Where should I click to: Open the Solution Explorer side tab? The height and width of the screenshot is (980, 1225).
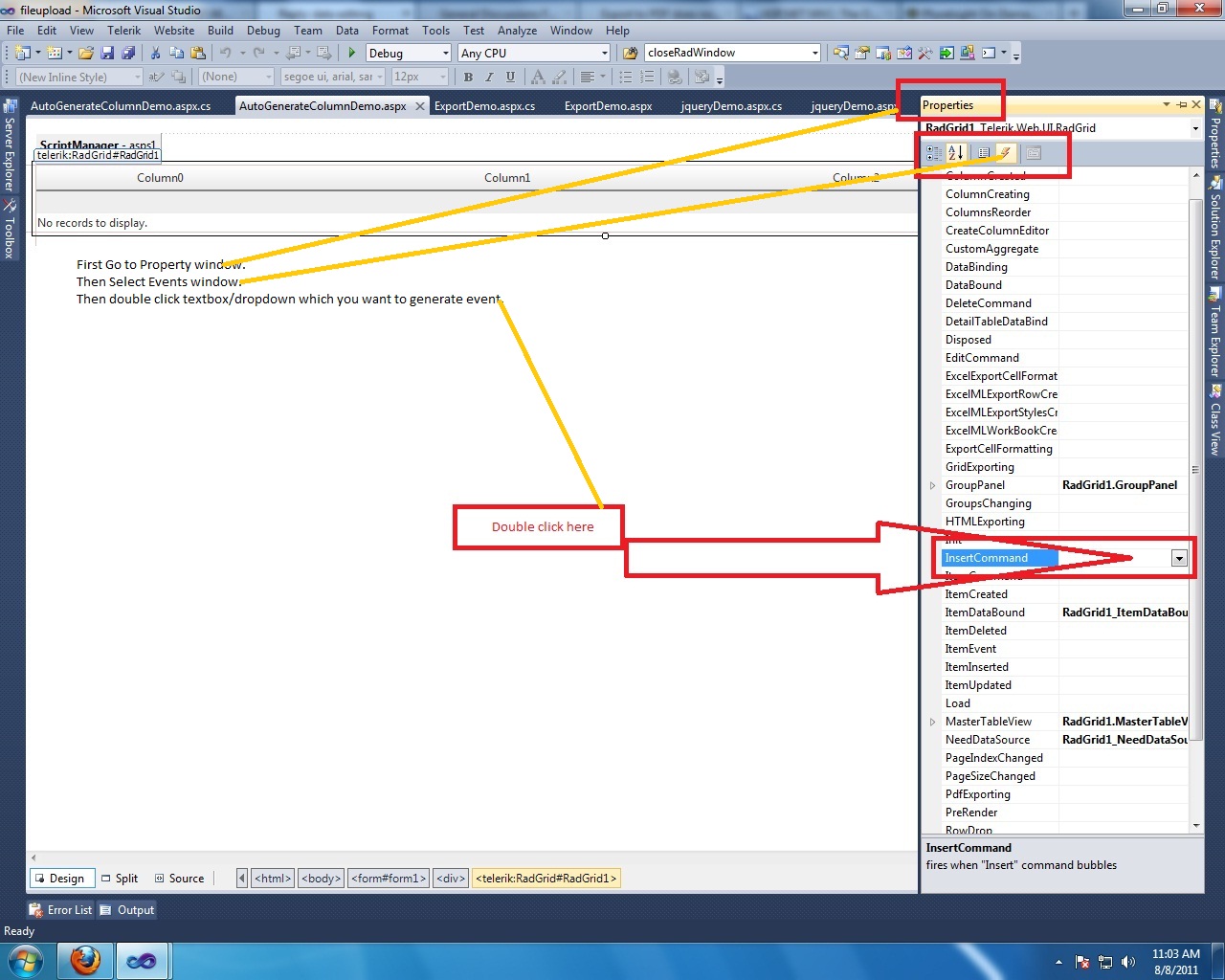point(1215,229)
